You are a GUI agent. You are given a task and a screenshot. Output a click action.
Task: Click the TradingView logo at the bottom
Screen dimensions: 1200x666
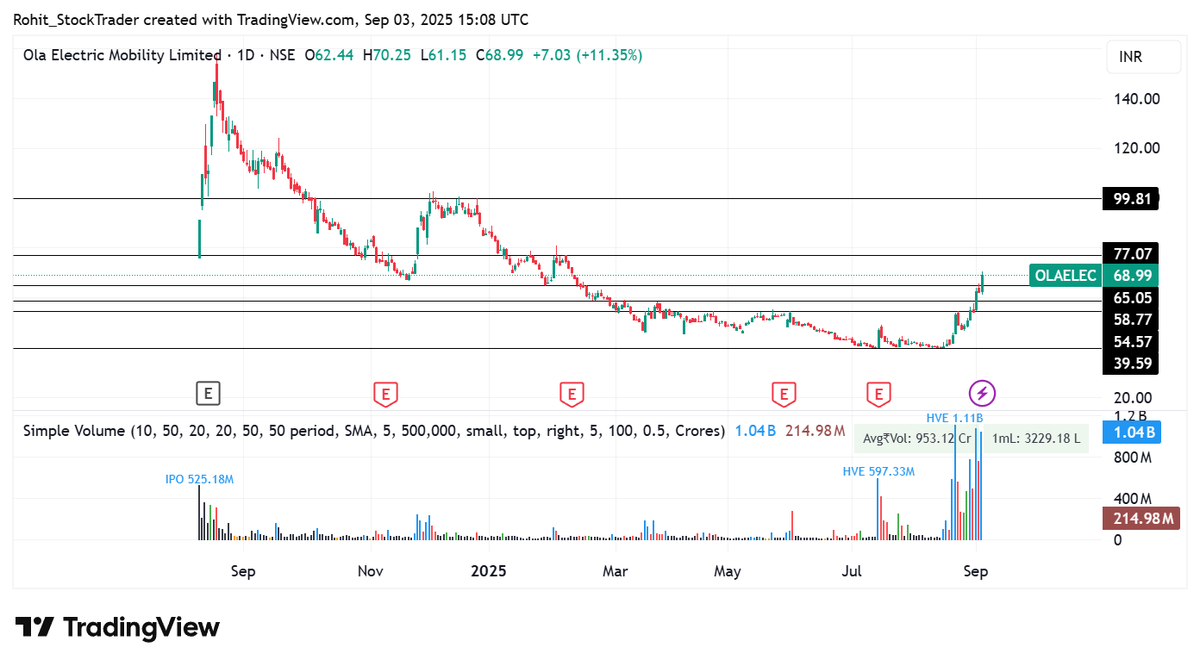click(117, 627)
